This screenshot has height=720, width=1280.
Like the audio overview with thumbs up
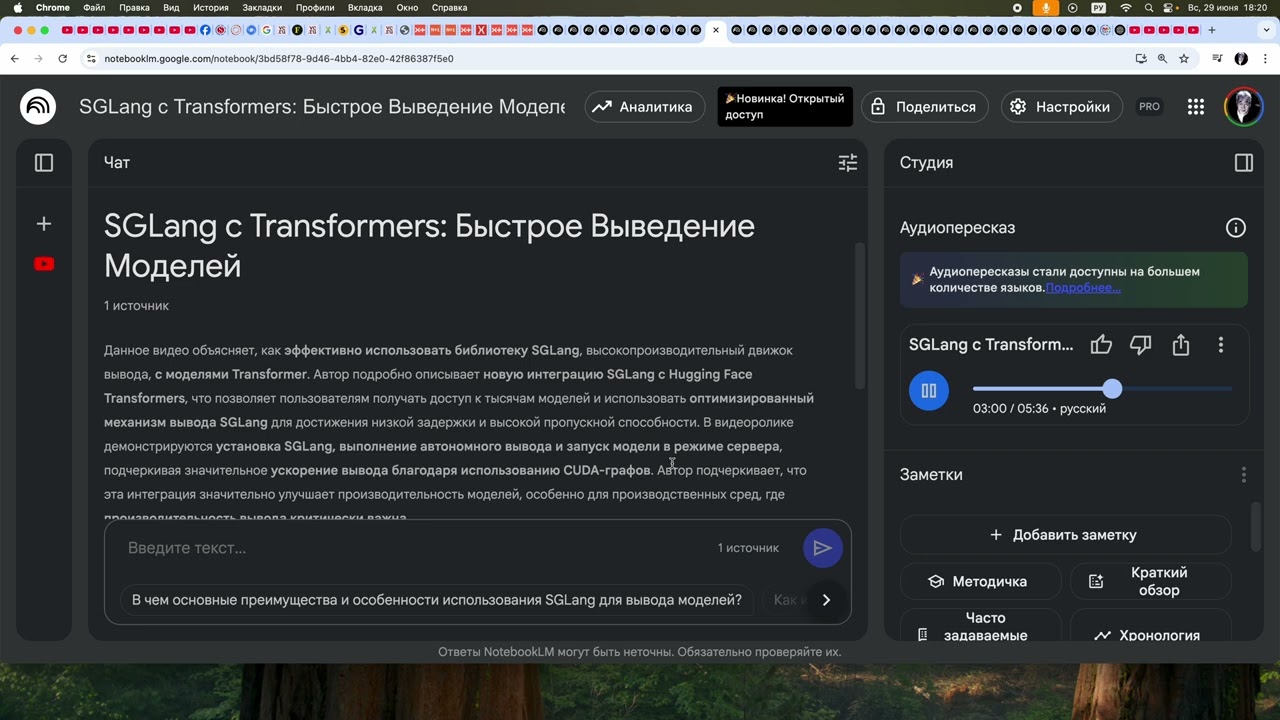pos(1101,345)
